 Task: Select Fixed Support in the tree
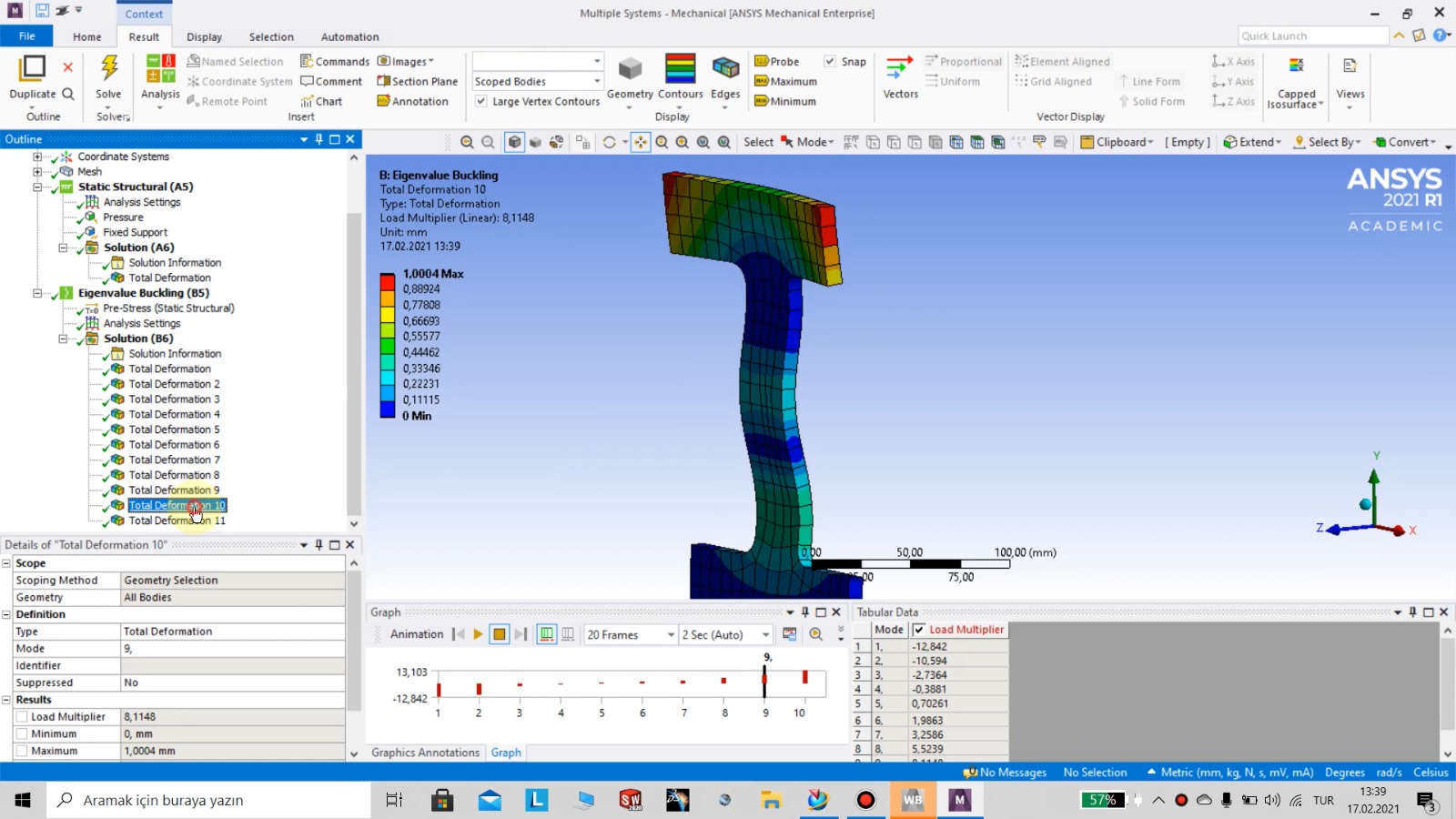coord(135,232)
